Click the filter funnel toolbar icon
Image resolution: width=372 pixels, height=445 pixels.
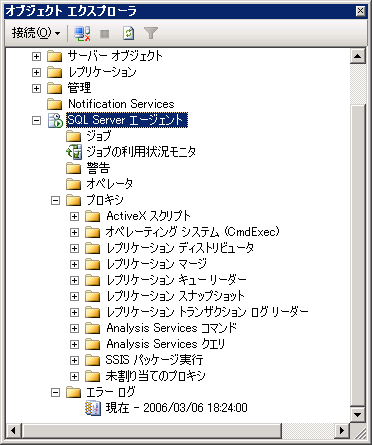pyautogui.click(x=151, y=33)
